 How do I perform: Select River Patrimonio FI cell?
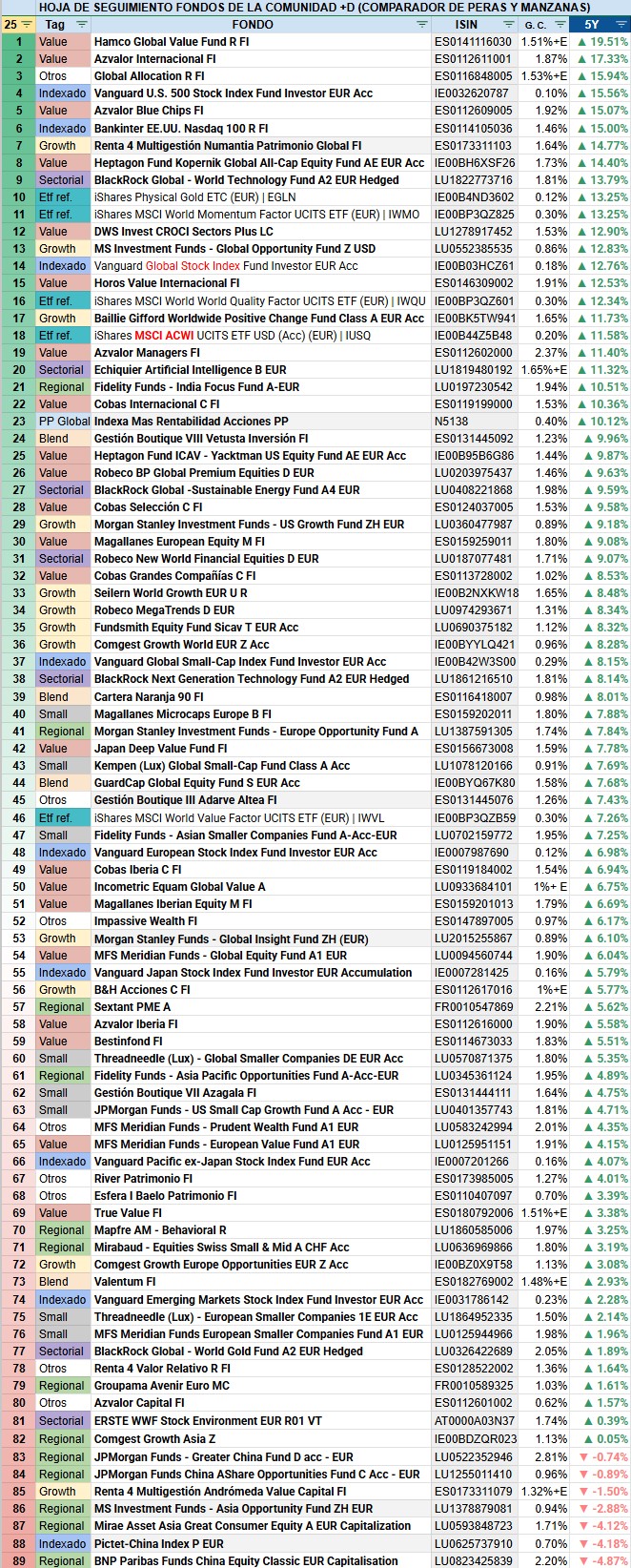[261, 1179]
